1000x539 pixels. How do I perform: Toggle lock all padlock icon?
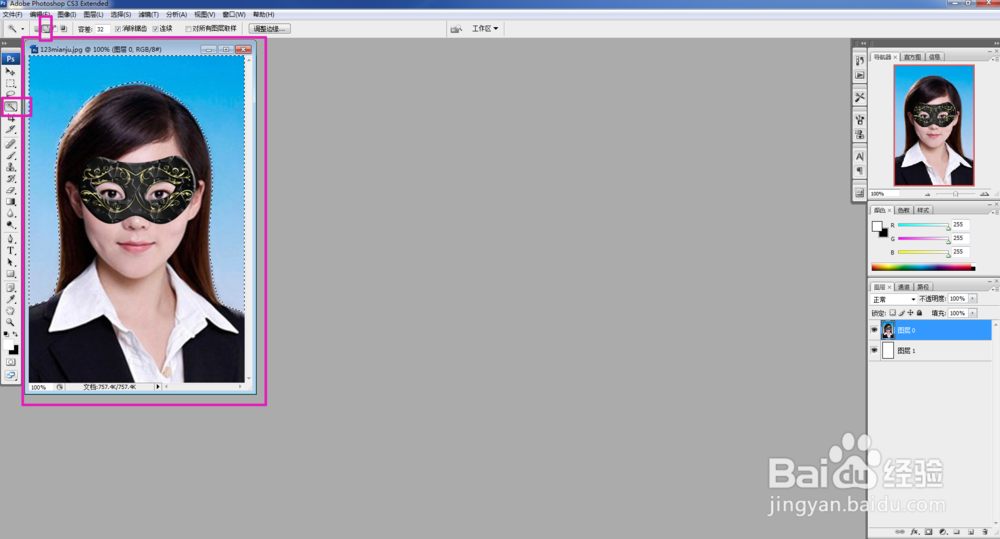point(919,313)
